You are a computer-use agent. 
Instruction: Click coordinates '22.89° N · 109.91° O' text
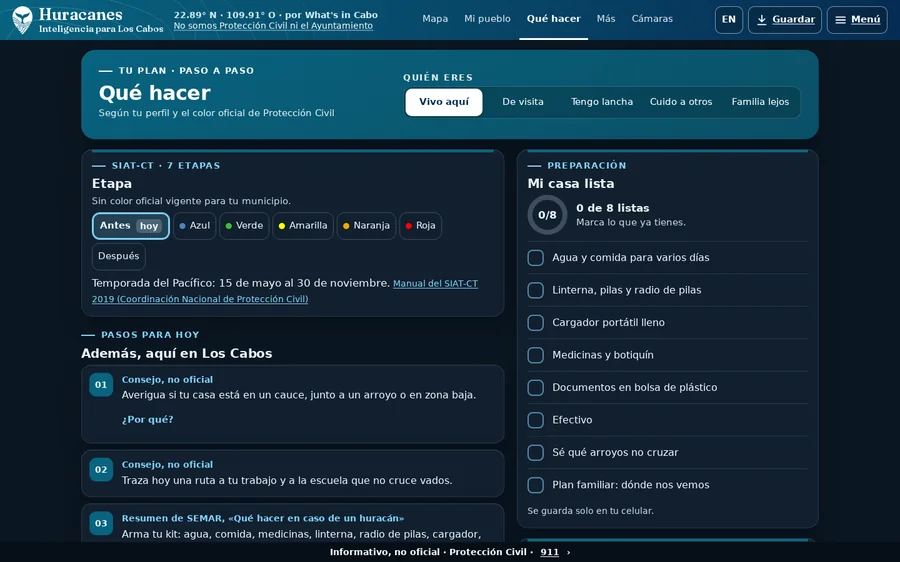[x=224, y=15]
